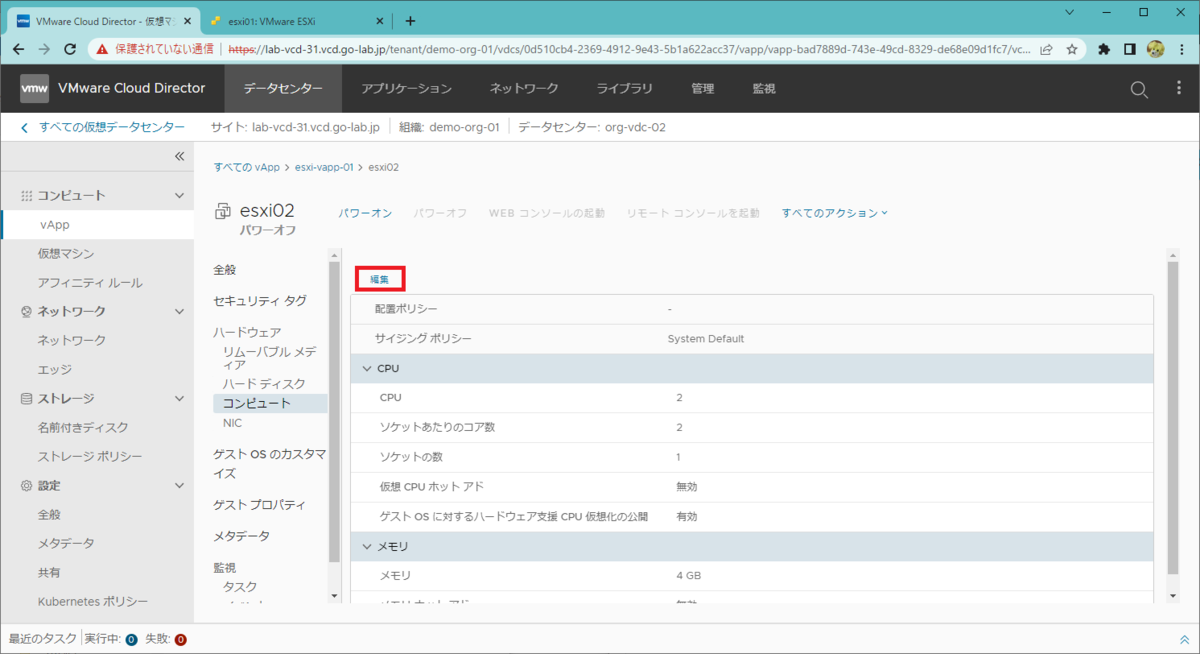Click the すべての vApp breadcrumb
The width and height of the screenshot is (1200, 654).
point(247,167)
